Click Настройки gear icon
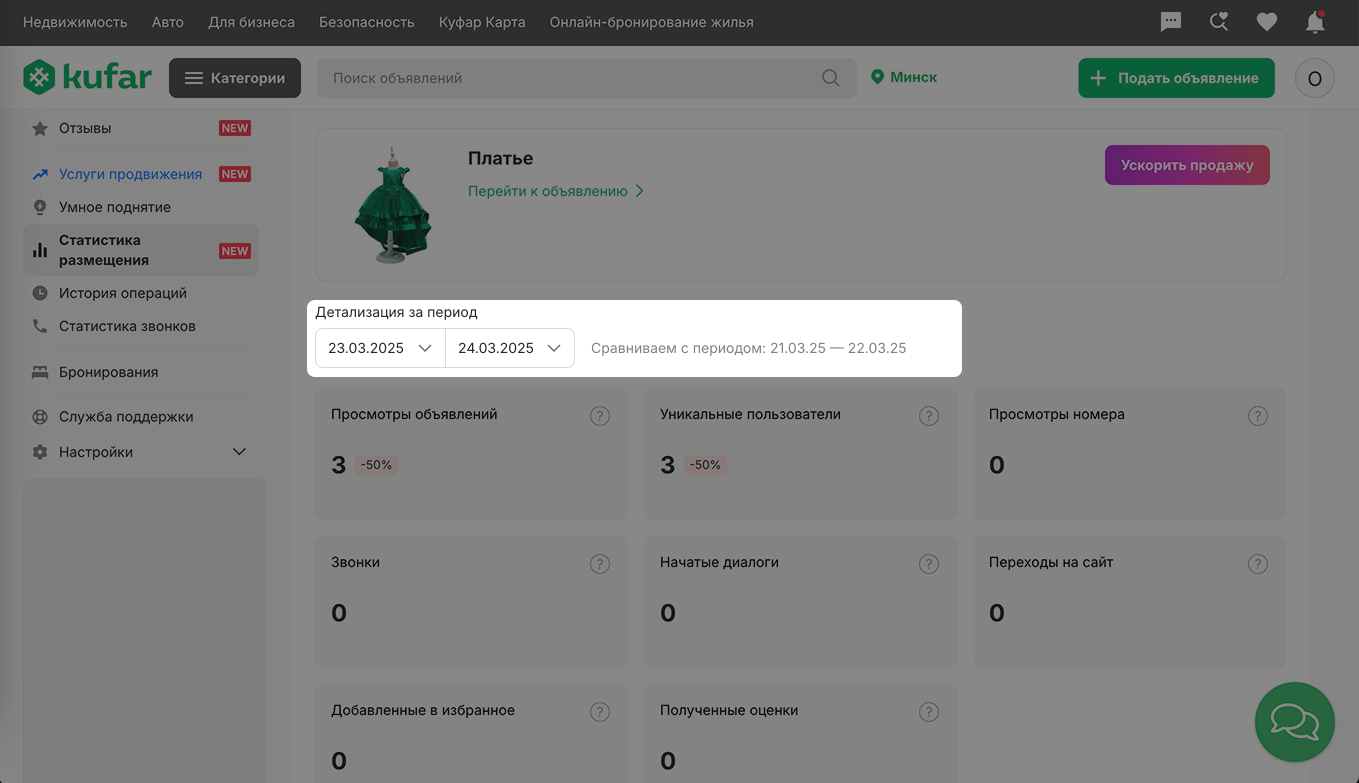Viewport: 1359px width, 783px height. pos(40,452)
